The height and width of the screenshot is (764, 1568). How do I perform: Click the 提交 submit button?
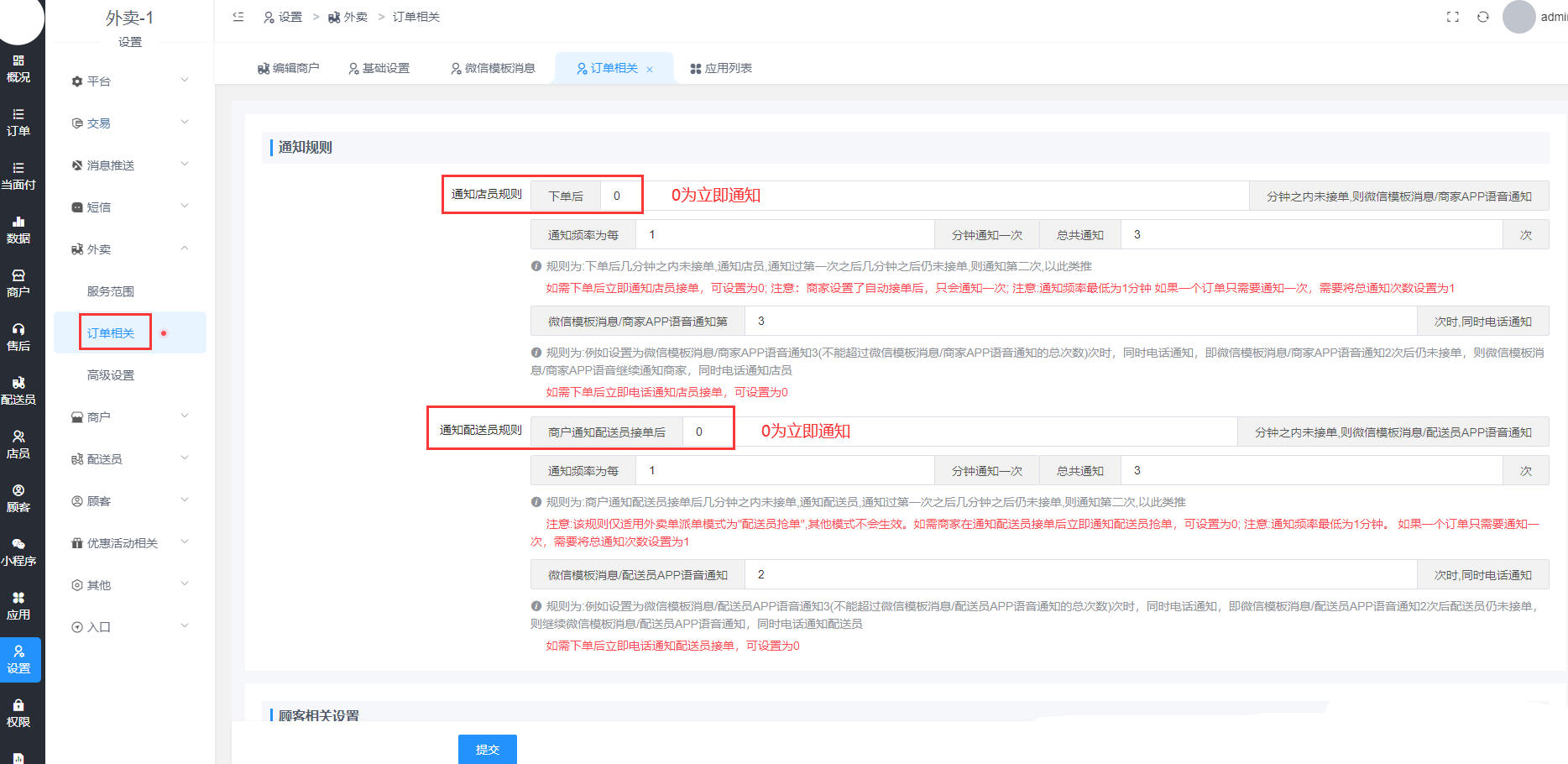click(488, 749)
